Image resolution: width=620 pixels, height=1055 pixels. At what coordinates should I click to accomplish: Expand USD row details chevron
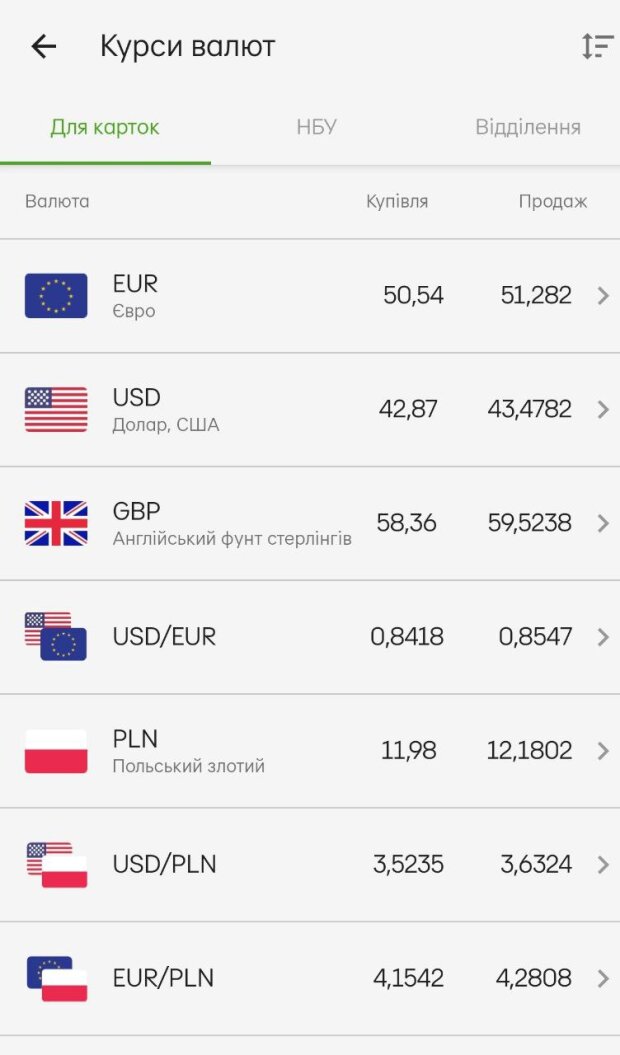pyautogui.click(x=603, y=410)
